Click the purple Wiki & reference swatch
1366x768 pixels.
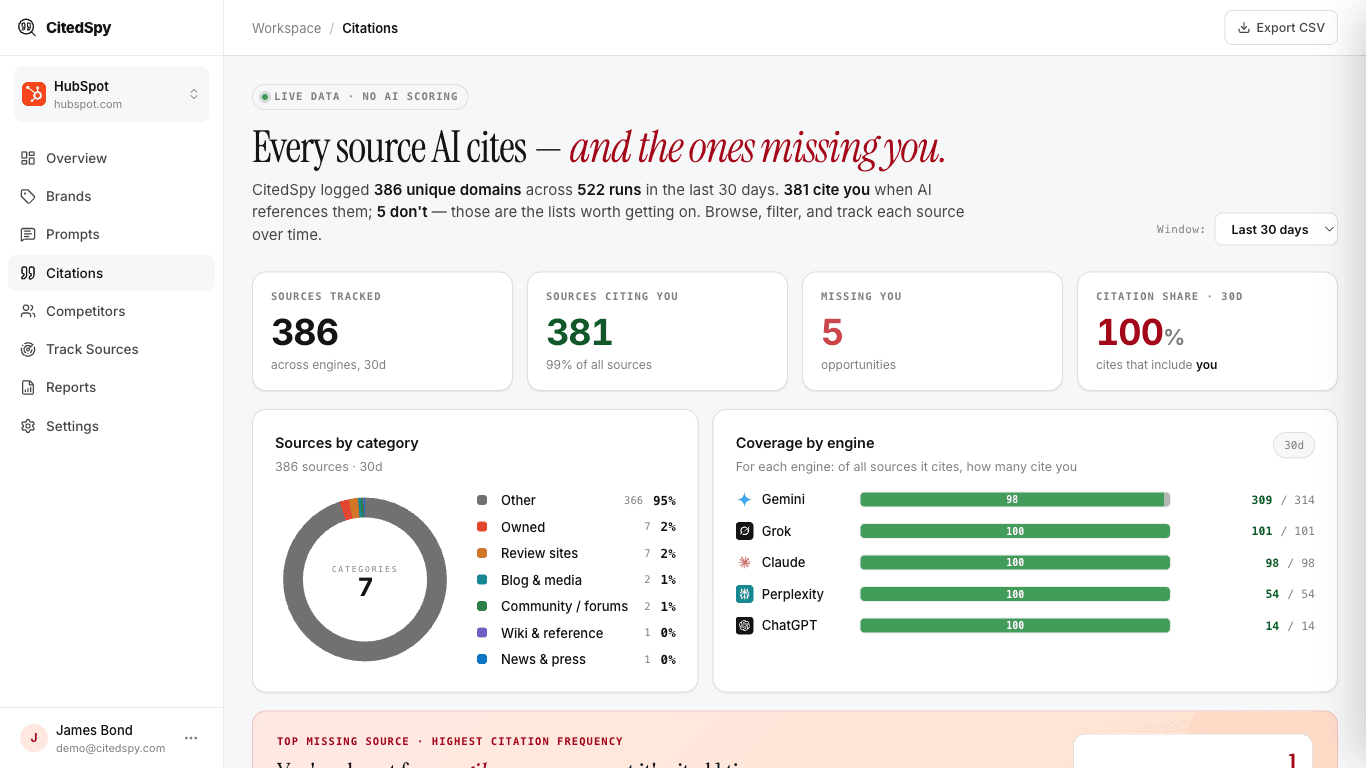pyautogui.click(x=482, y=633)
